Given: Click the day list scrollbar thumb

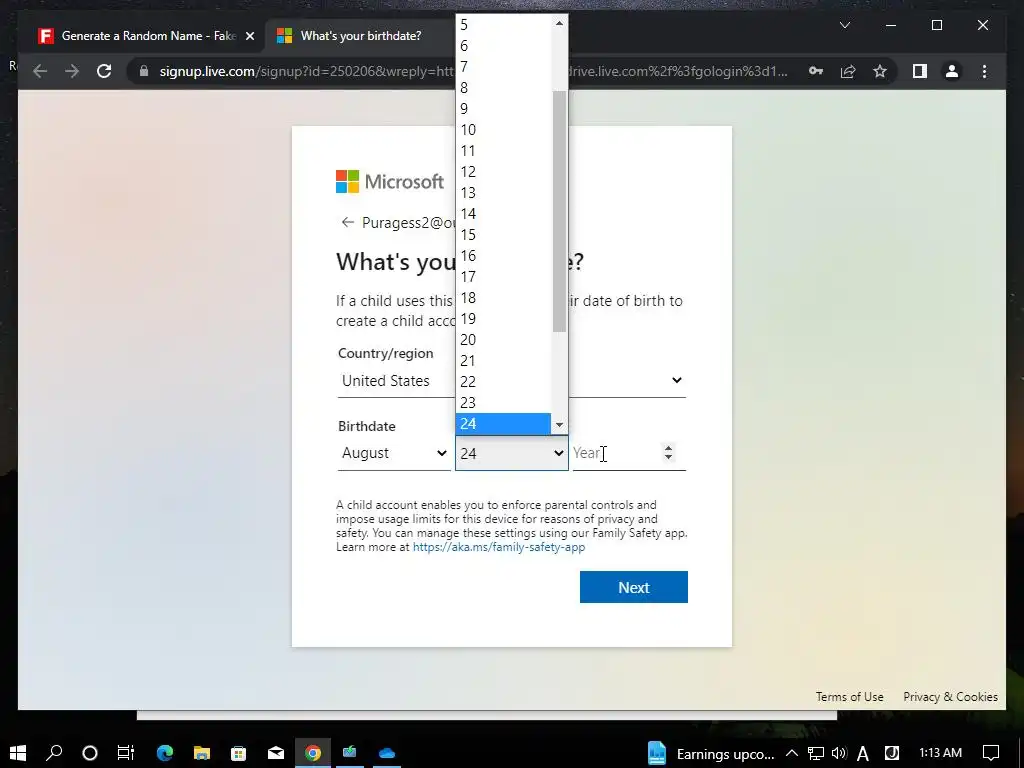Looking at the screenshot, I should coord(559,211).
